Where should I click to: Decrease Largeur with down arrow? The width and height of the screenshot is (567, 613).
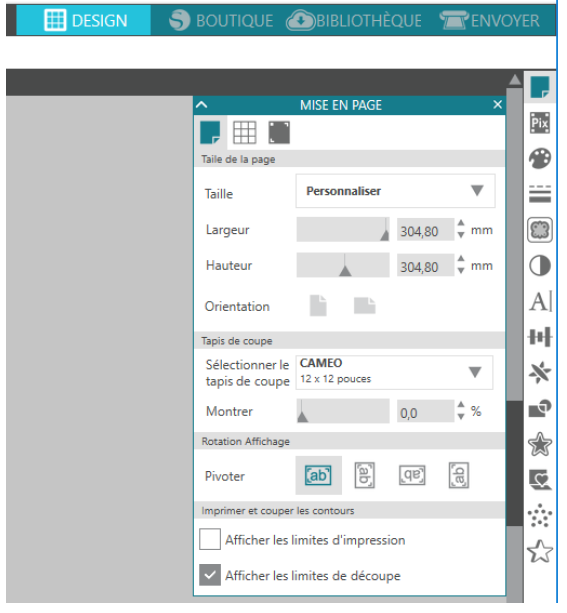(461, 235)
